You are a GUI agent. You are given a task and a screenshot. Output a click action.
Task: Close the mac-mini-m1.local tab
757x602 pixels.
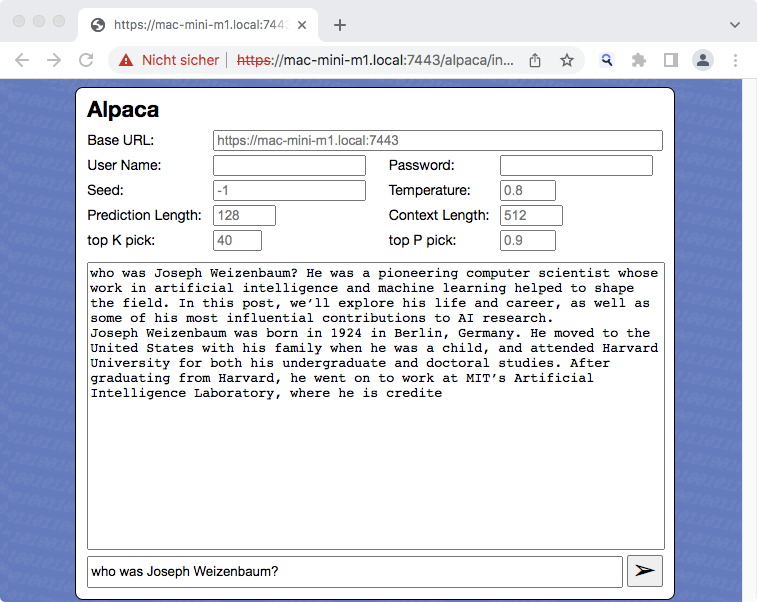coord(302,25)
